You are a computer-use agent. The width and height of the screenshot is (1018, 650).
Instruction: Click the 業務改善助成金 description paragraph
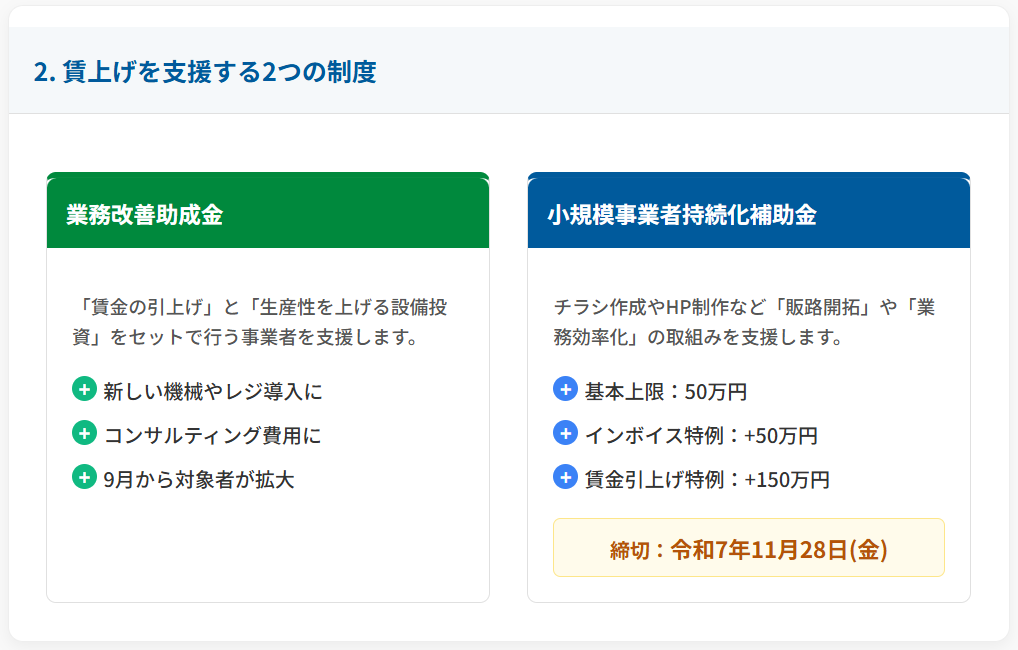(x=266, y=321)
